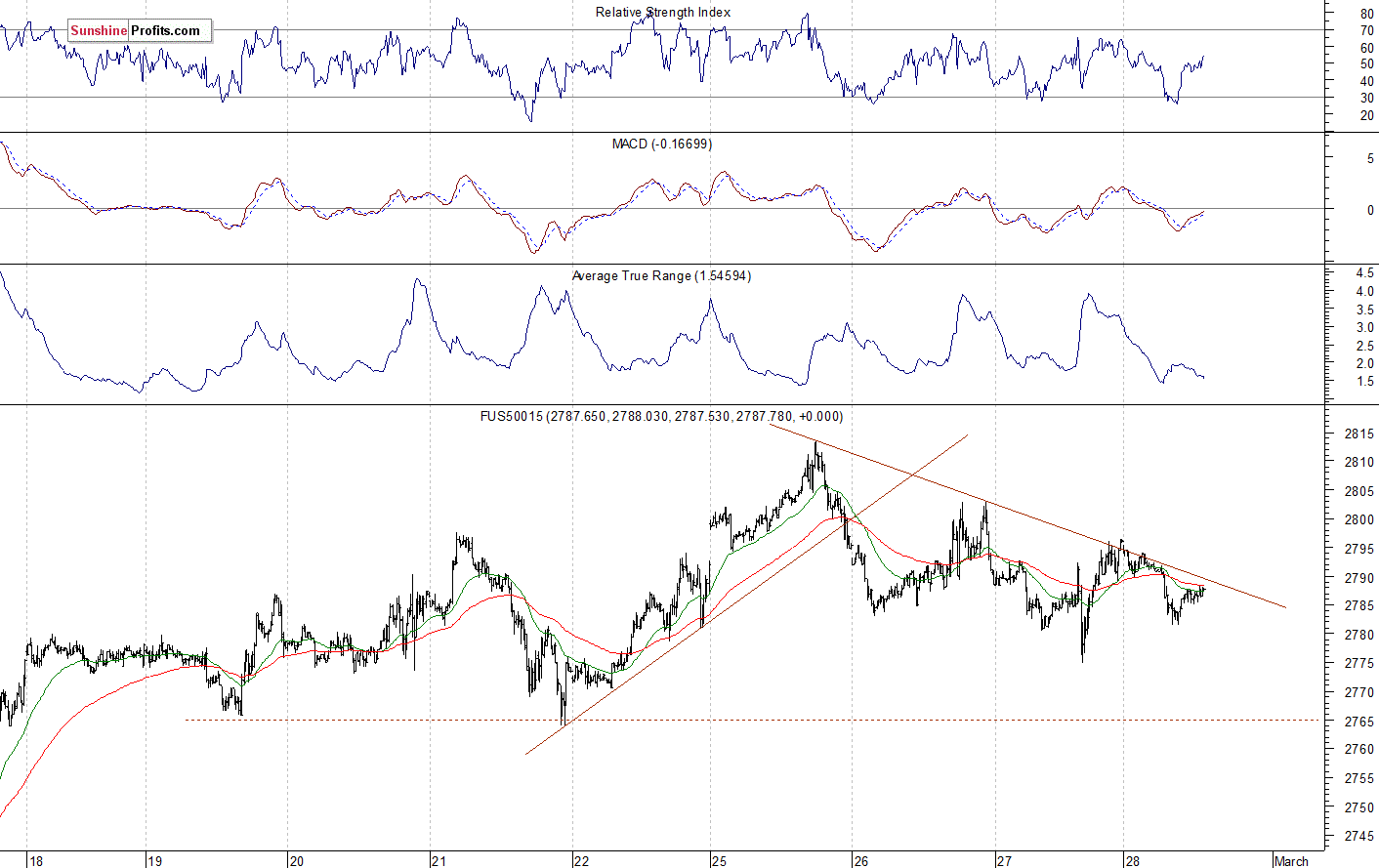Select the date label 27 on the time axis
This screenshot has width=1379, height=868.
click(x=1004, y=861)
